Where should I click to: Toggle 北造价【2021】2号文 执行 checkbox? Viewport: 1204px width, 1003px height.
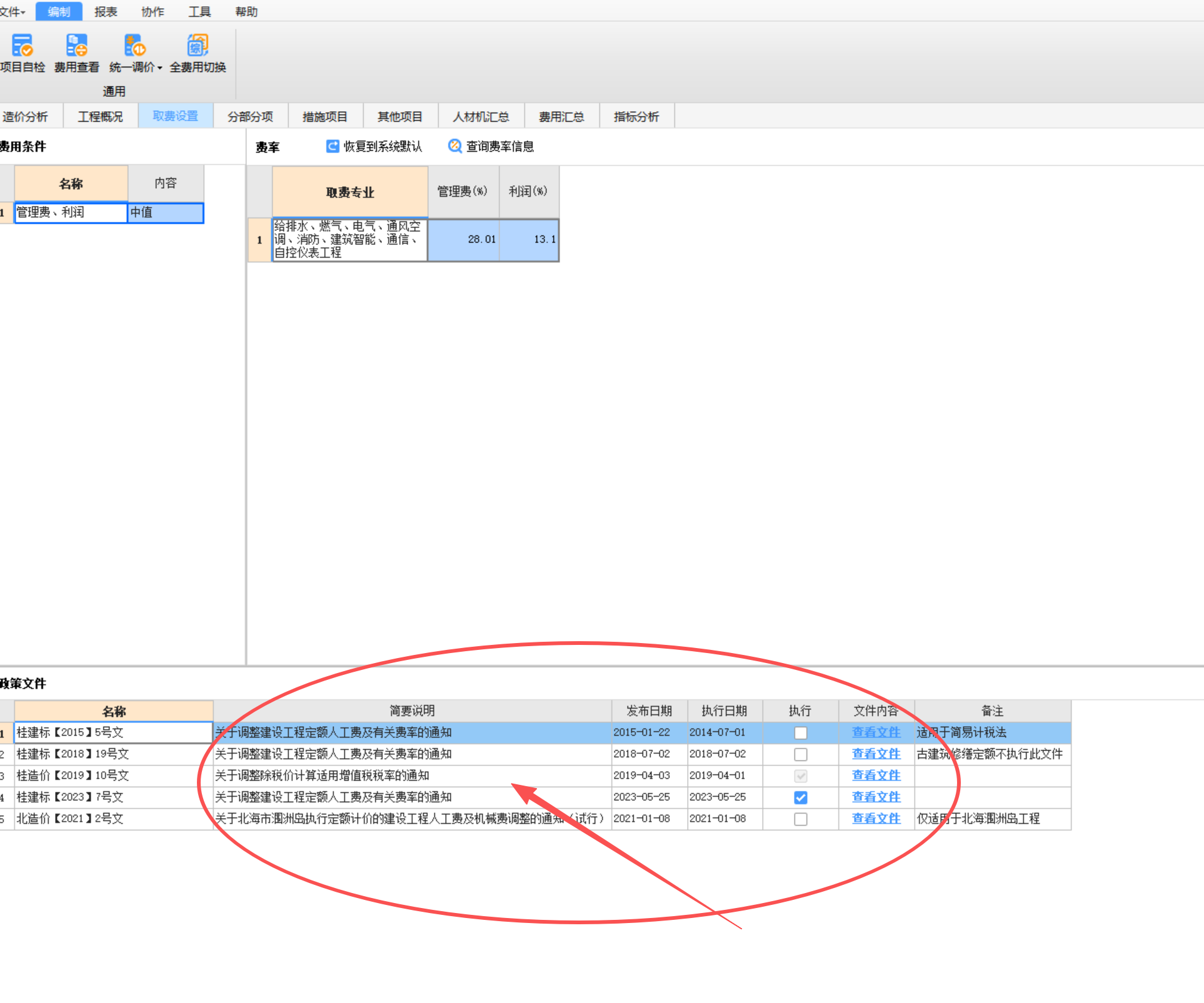tap(800, 819)
